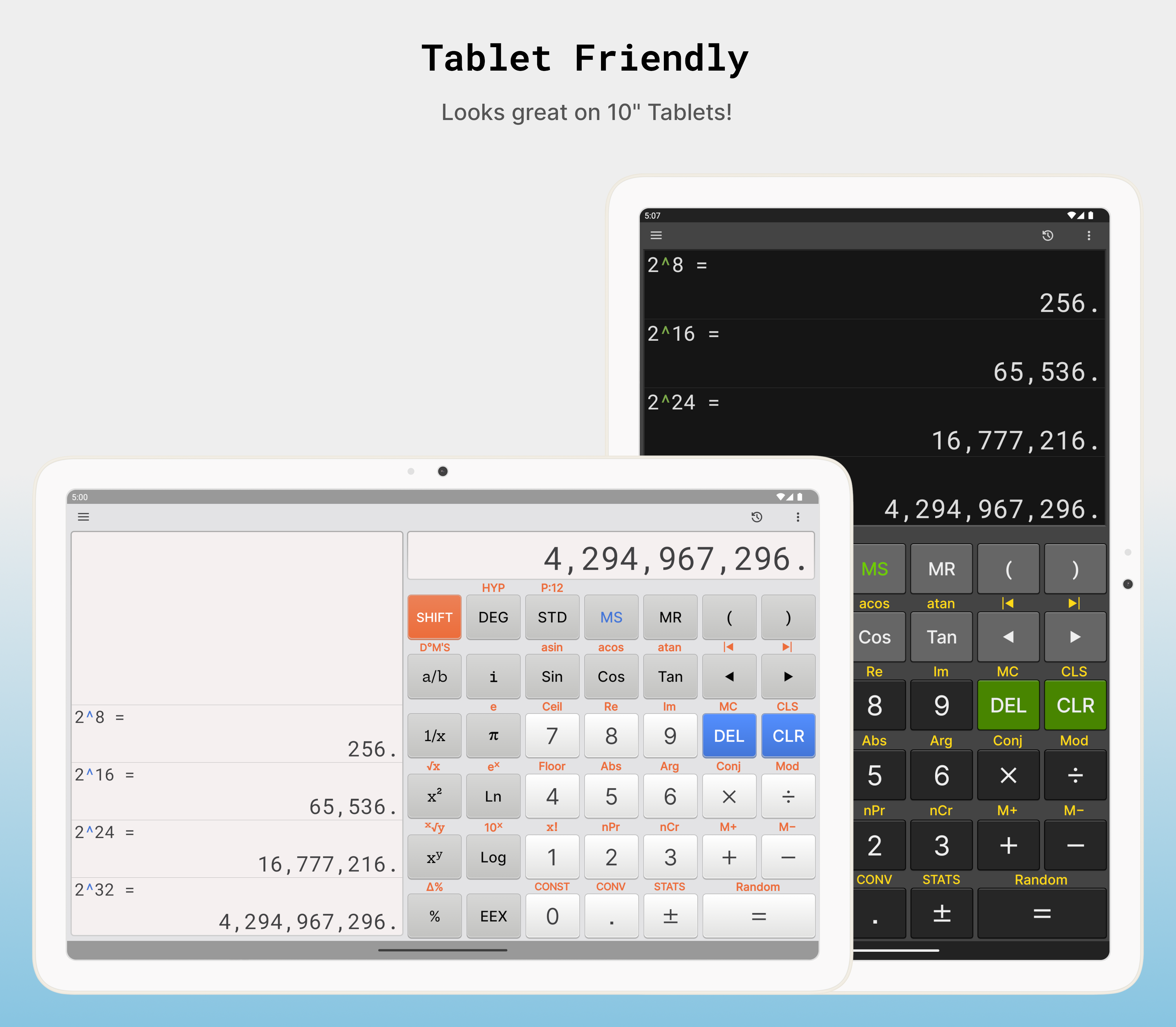Viewport: 1176px width, 1027px height.
Task: Tap reciprocal 1/x key
Action: coord(434,736)
